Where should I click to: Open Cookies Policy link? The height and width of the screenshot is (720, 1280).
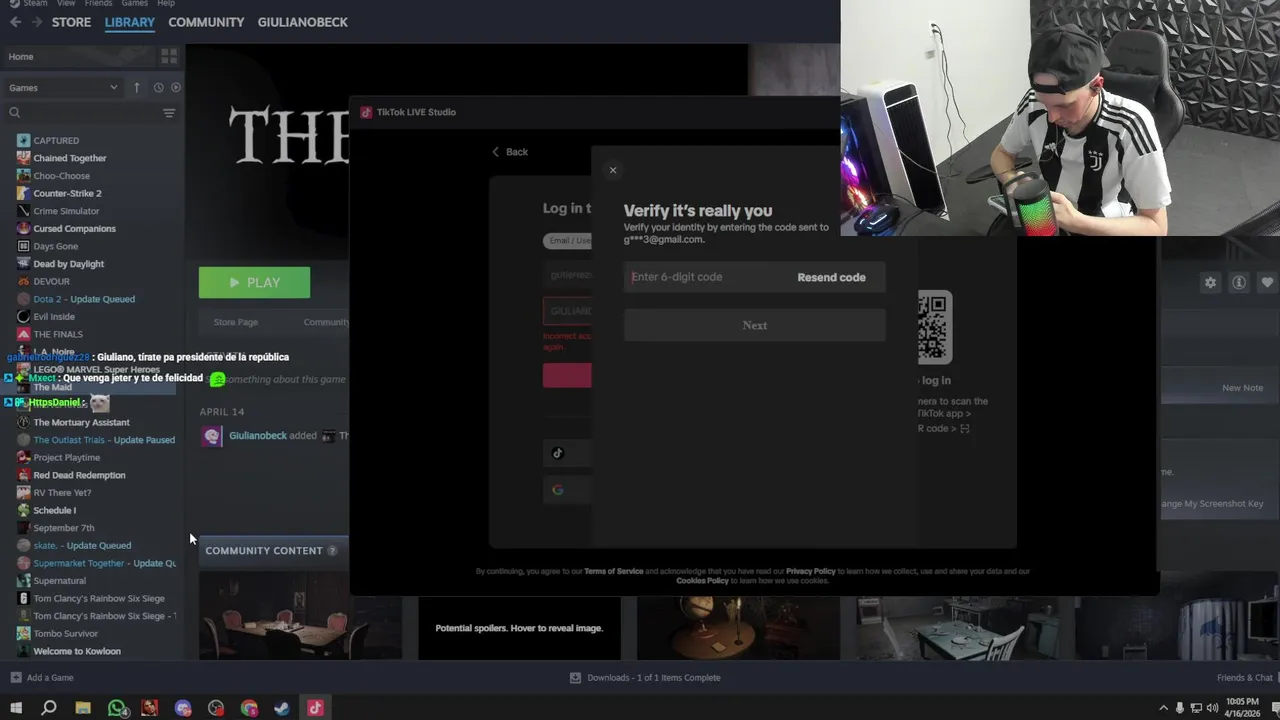702,581
